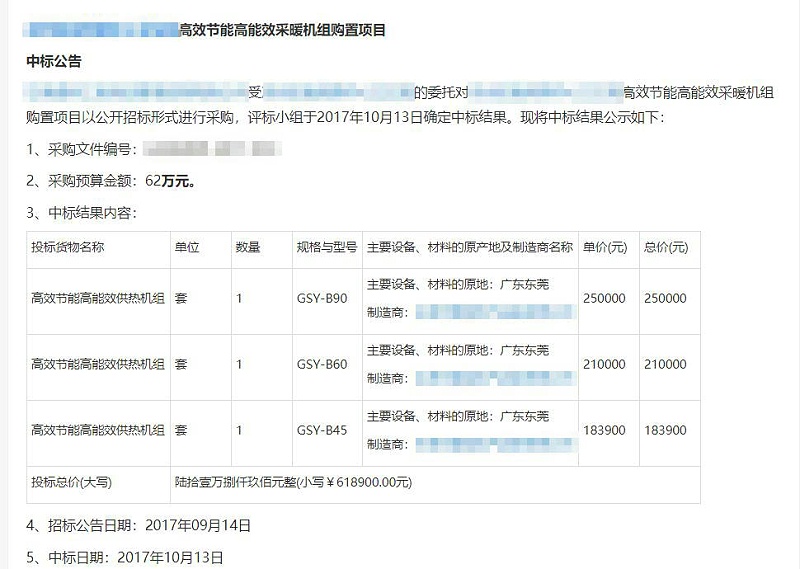
Task: Click the 210000 unit price in the GSY-B60 row
Action: pos(604,364)
